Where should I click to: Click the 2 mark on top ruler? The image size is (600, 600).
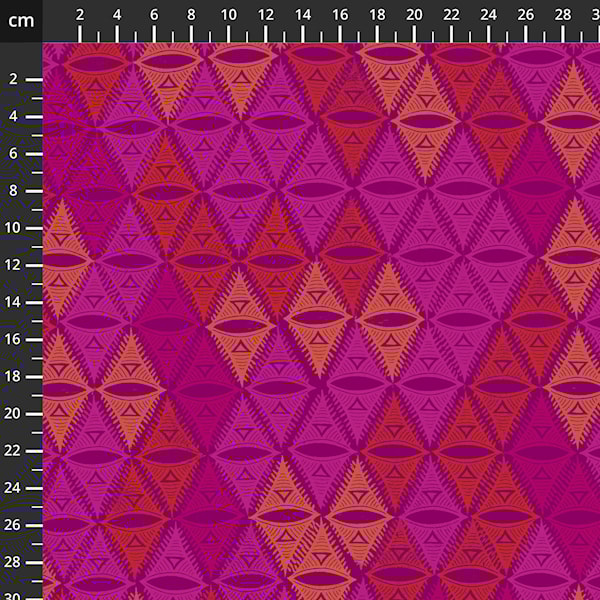[x=80, y=15]
